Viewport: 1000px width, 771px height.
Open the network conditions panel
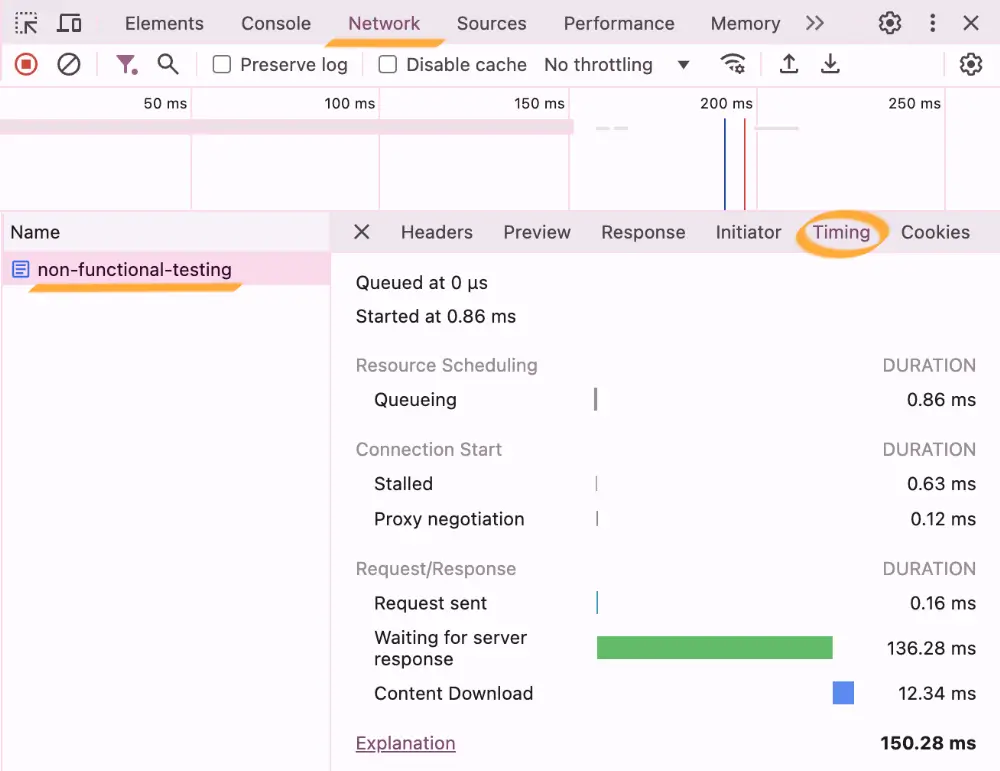tap(733, 64)
